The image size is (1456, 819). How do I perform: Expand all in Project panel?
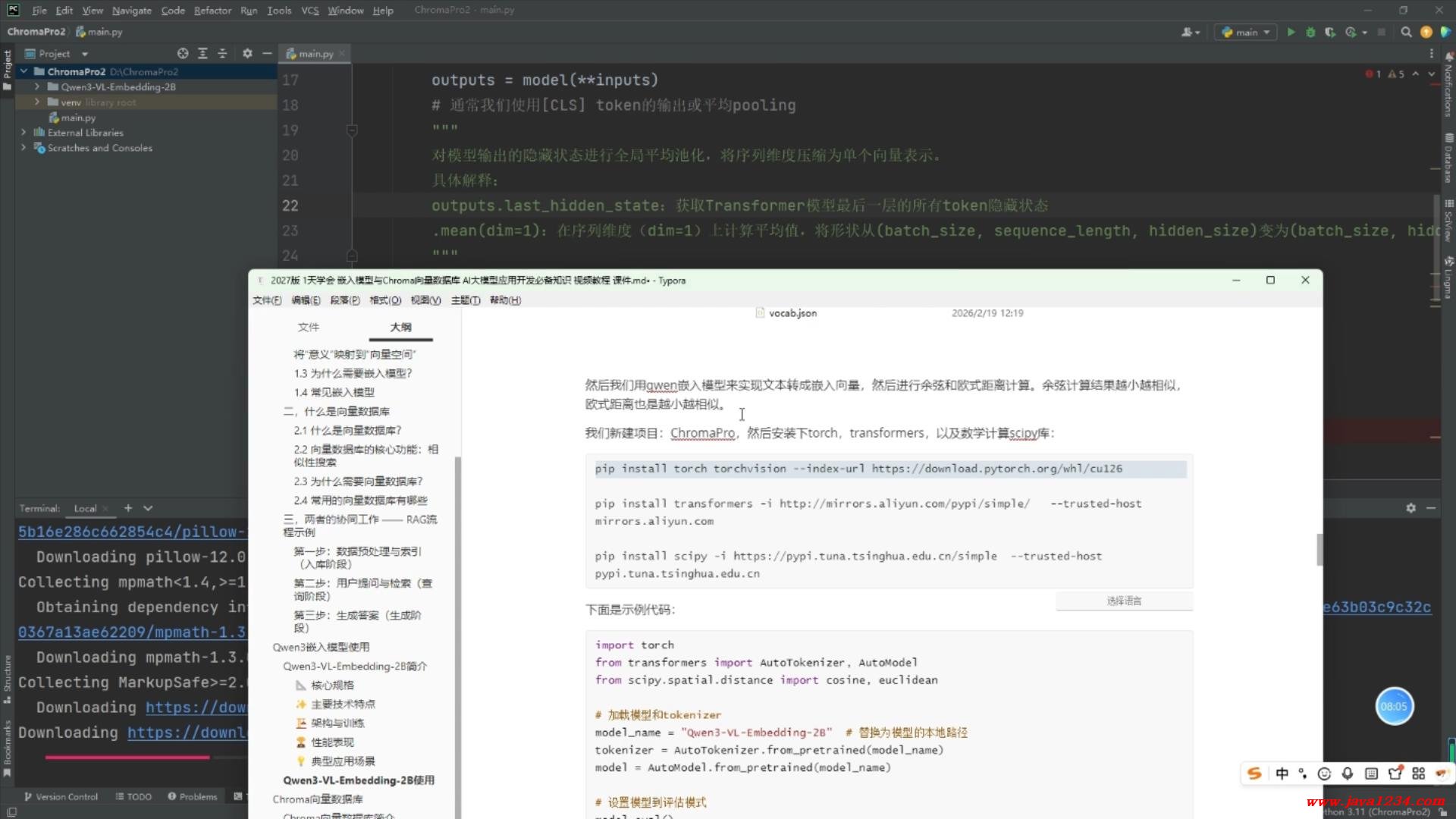pyautogui.click(x=202, y=54)
